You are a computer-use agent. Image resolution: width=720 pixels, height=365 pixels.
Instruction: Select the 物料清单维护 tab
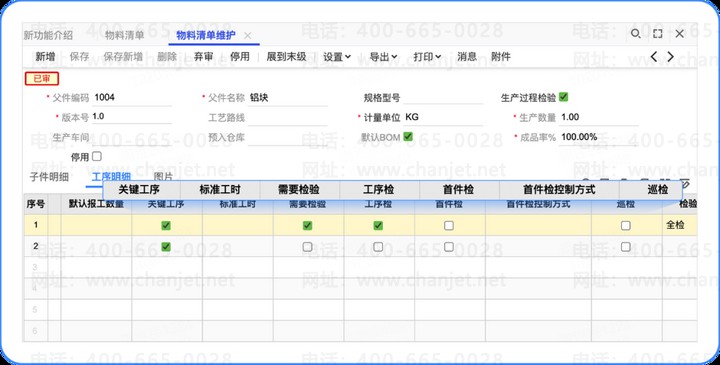pos(206,35)
